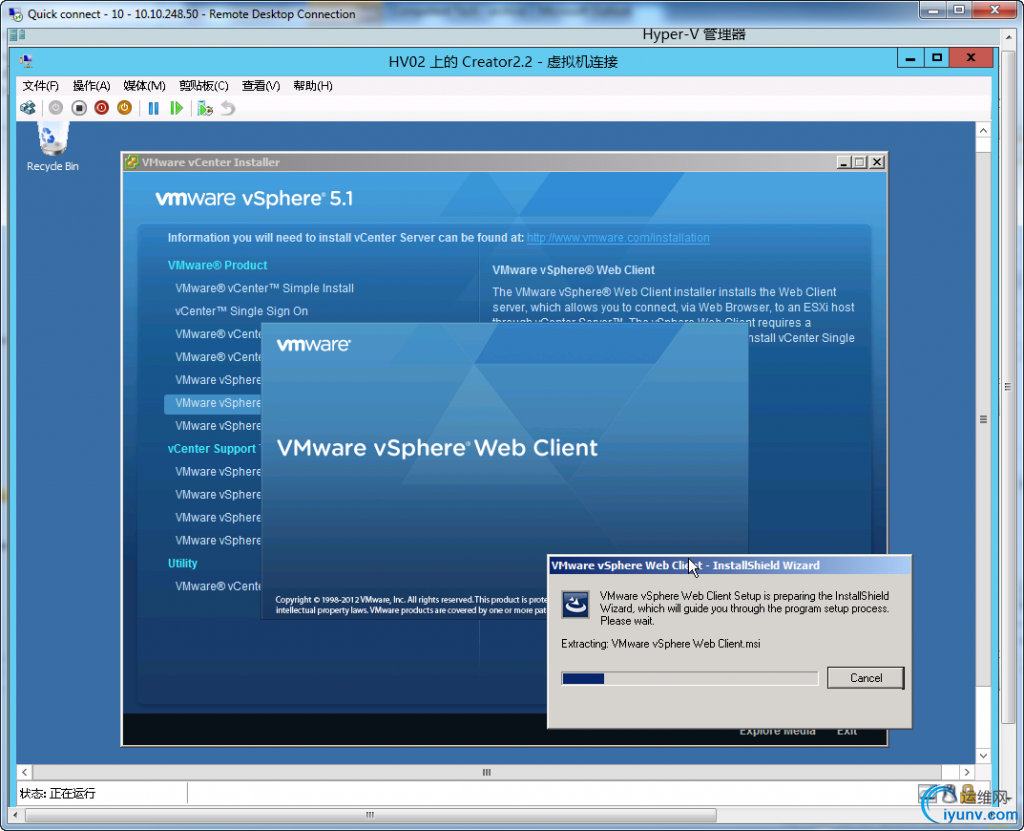Click the VM view vertical scrollbar up arrow
Screen dimensions: 1024x831
[x=984, y=131]
